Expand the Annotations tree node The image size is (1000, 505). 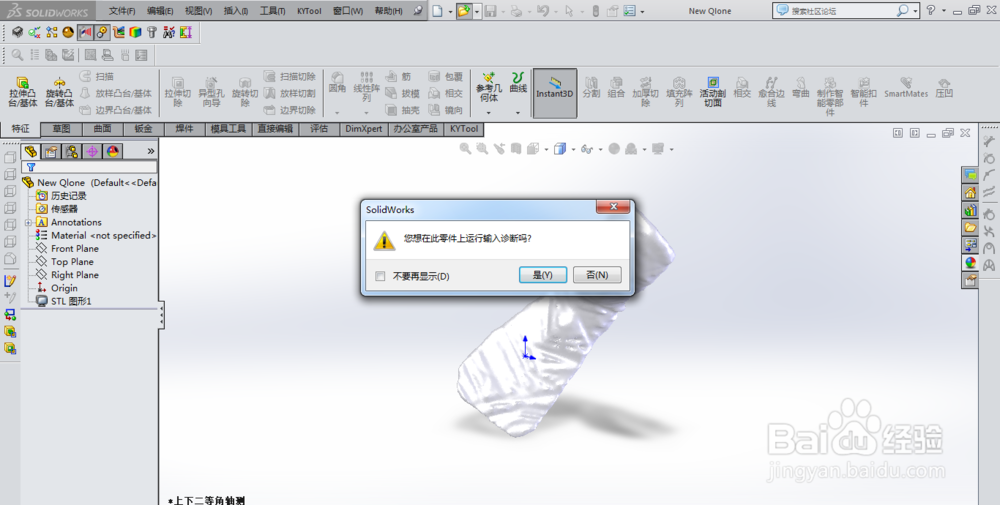pos(28,223)
